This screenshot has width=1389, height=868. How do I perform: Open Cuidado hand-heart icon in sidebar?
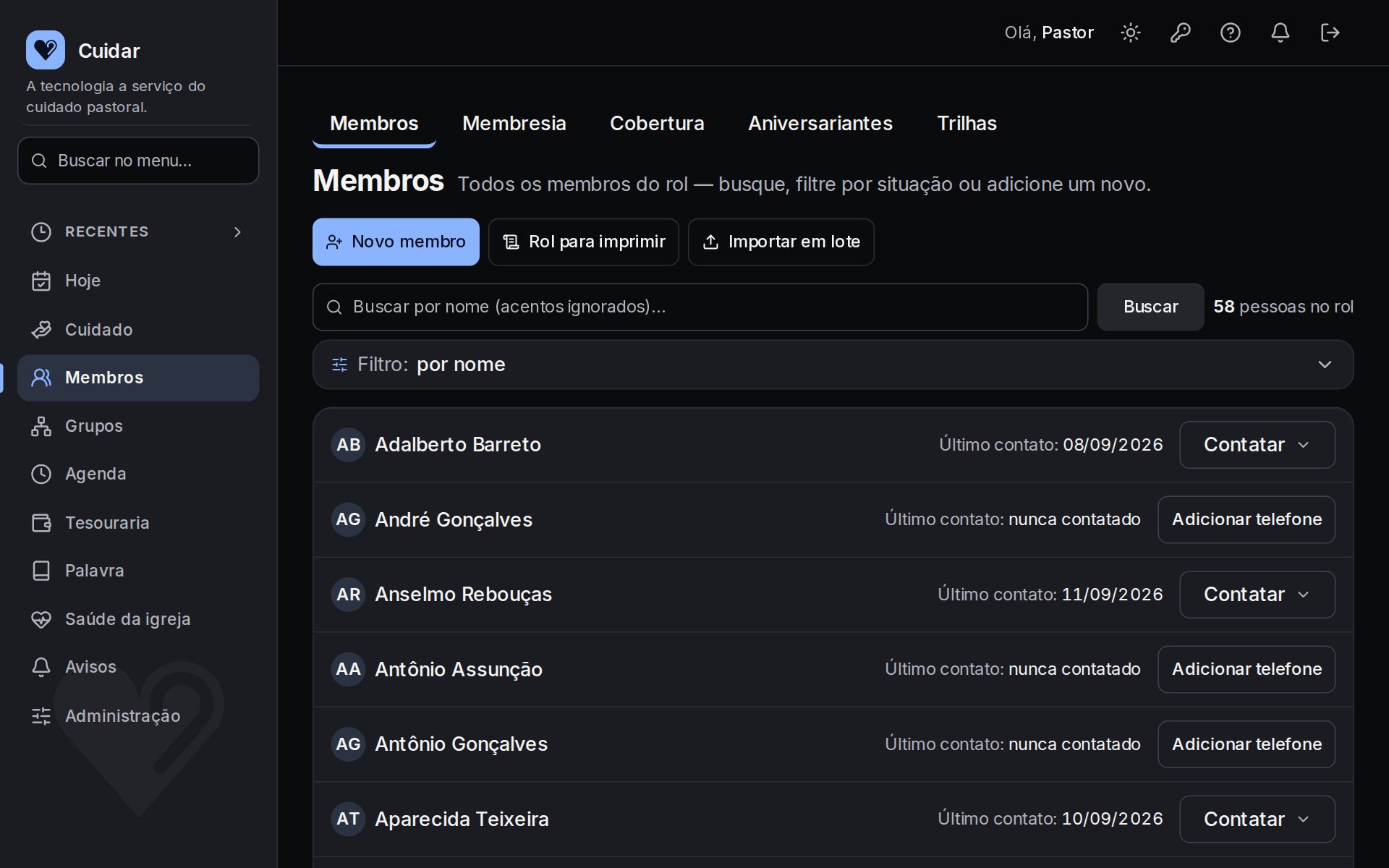[x=41, y=330]
